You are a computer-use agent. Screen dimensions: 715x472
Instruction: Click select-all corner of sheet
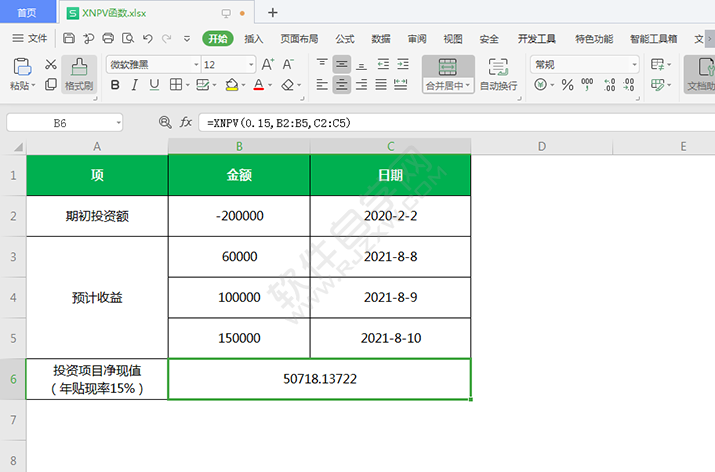pos(18,147)
